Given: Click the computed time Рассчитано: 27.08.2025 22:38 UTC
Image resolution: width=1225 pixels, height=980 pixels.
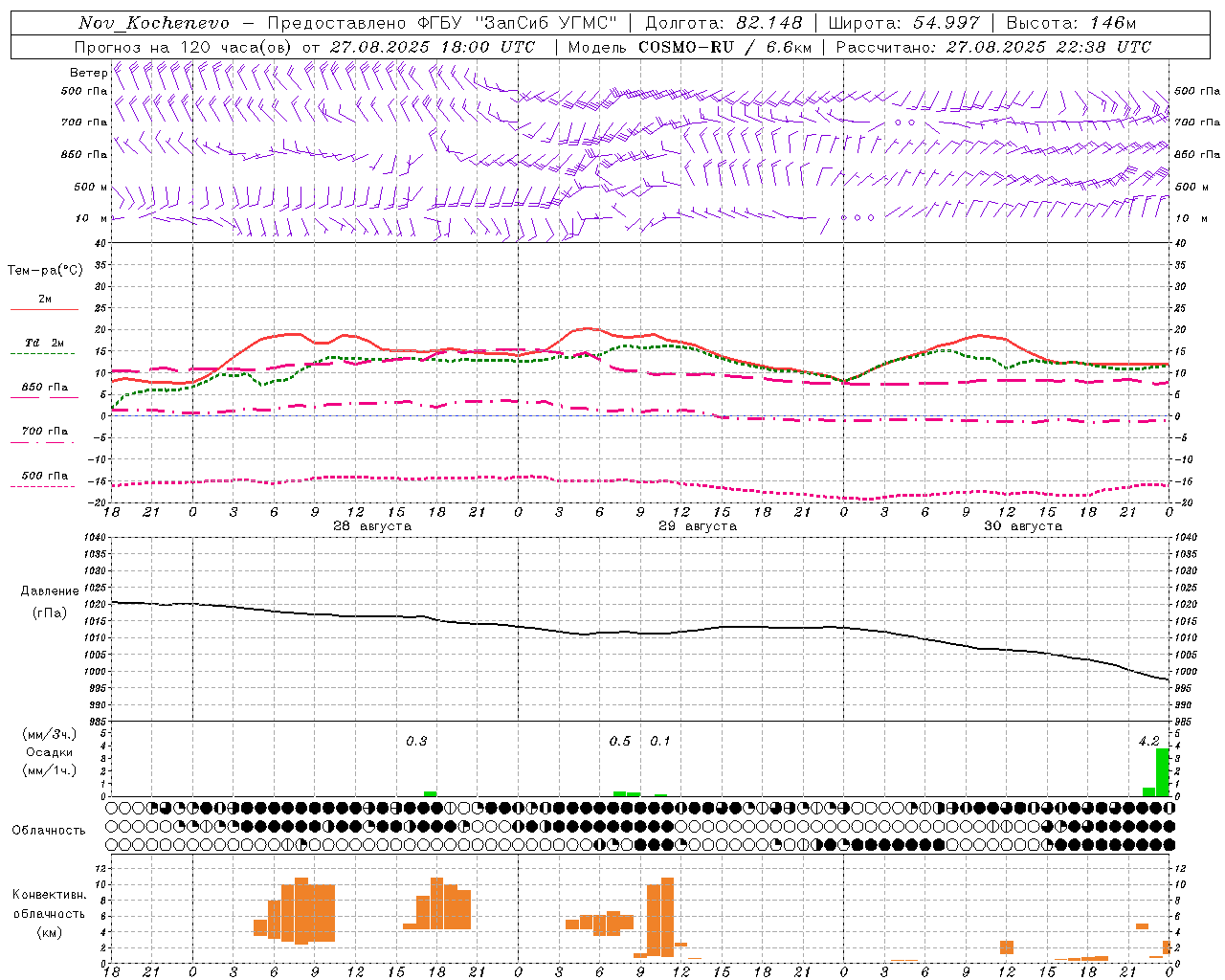Looking at the screenshot, I should click(x=993, y=47).
